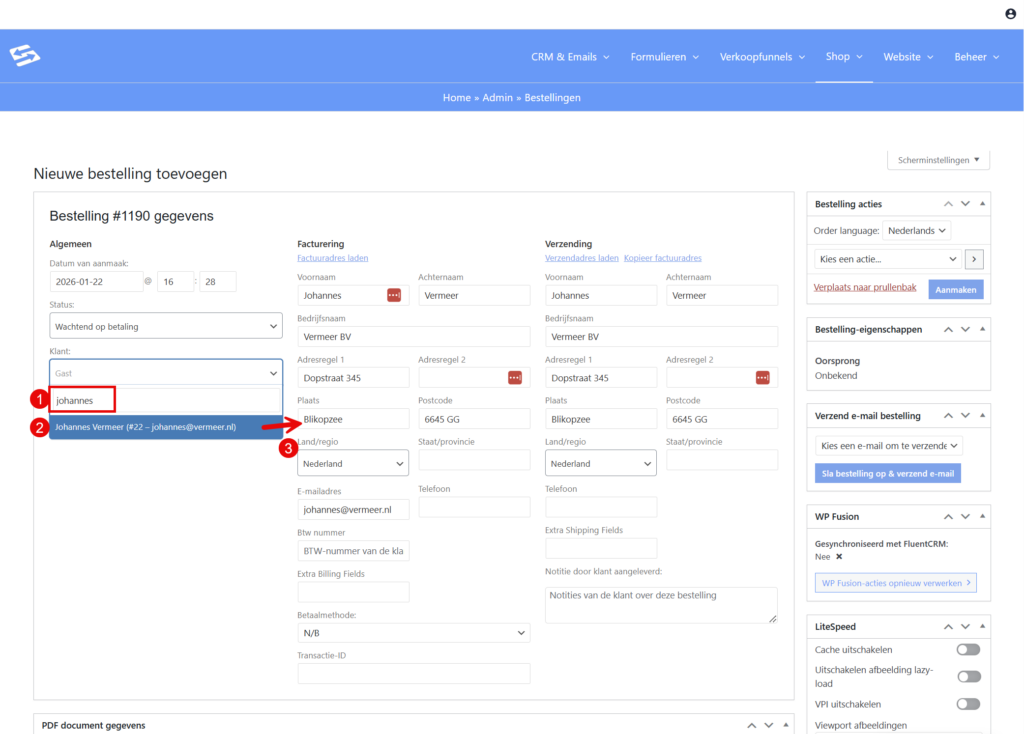Click the arrow button next to Kies een actie
The height and width of the screenshot is (734, 1024).
click(x=976, y=259)
